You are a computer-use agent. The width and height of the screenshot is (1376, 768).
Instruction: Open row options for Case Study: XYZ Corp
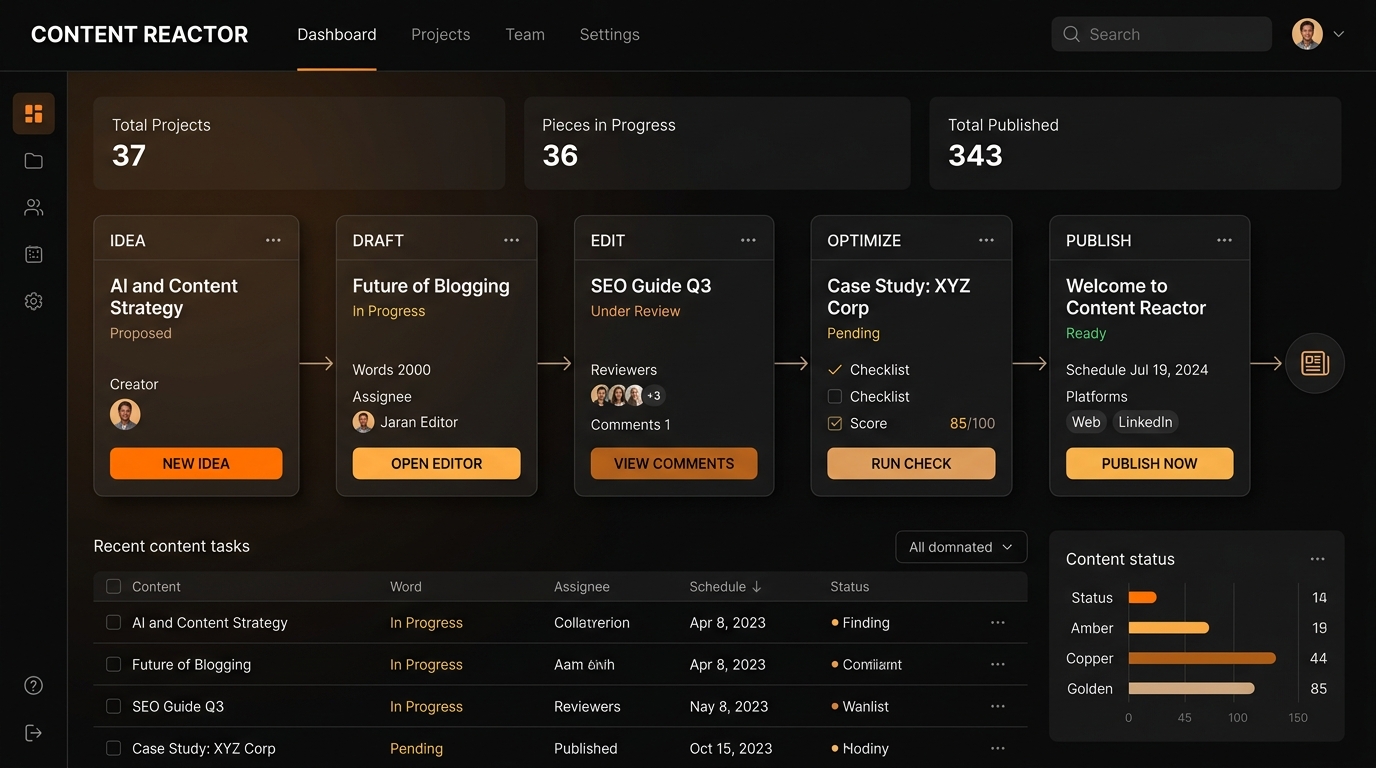click(x=997, y=748)
